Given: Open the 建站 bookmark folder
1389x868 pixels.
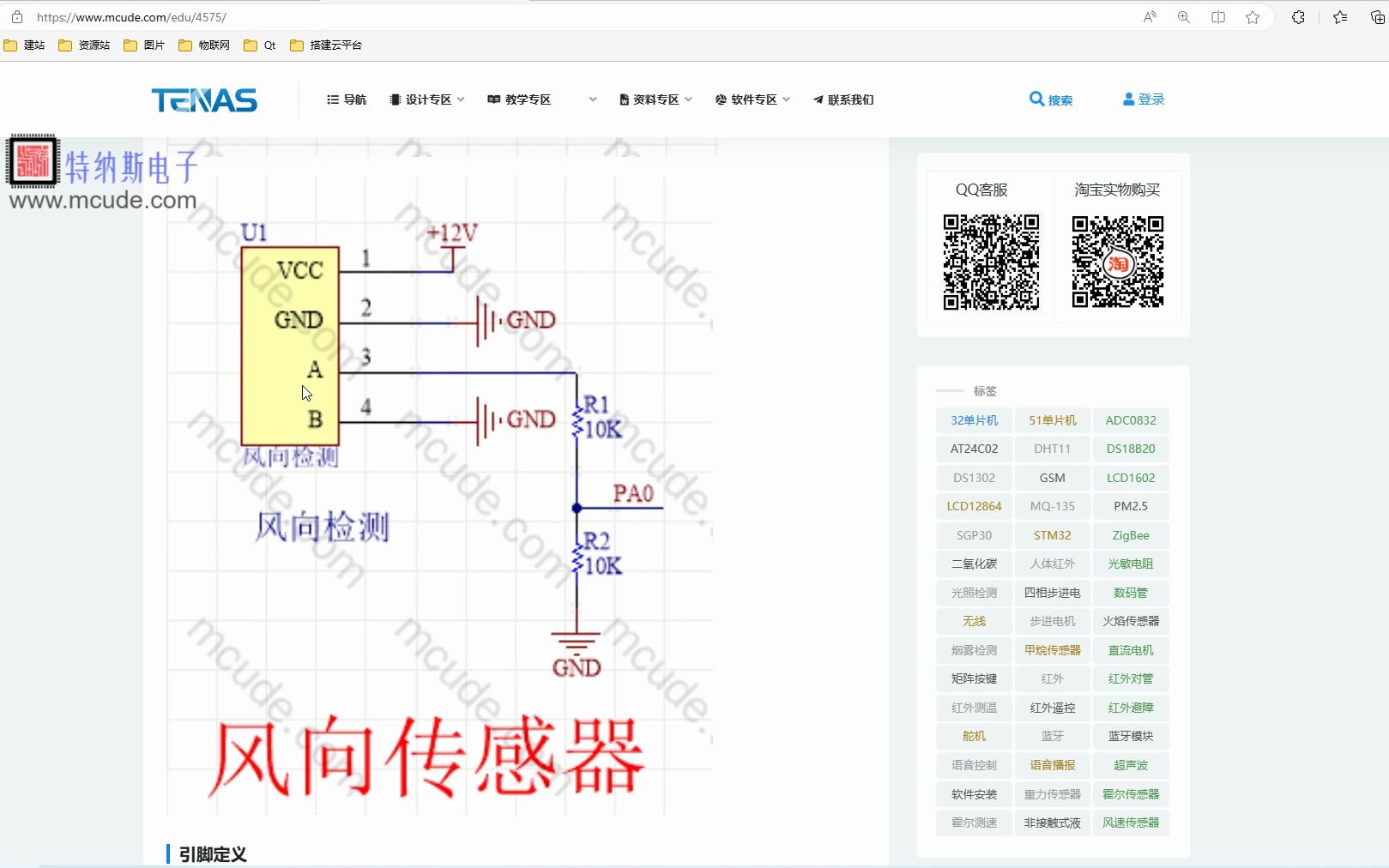Looking at the screenshot, I should (24, 45).
